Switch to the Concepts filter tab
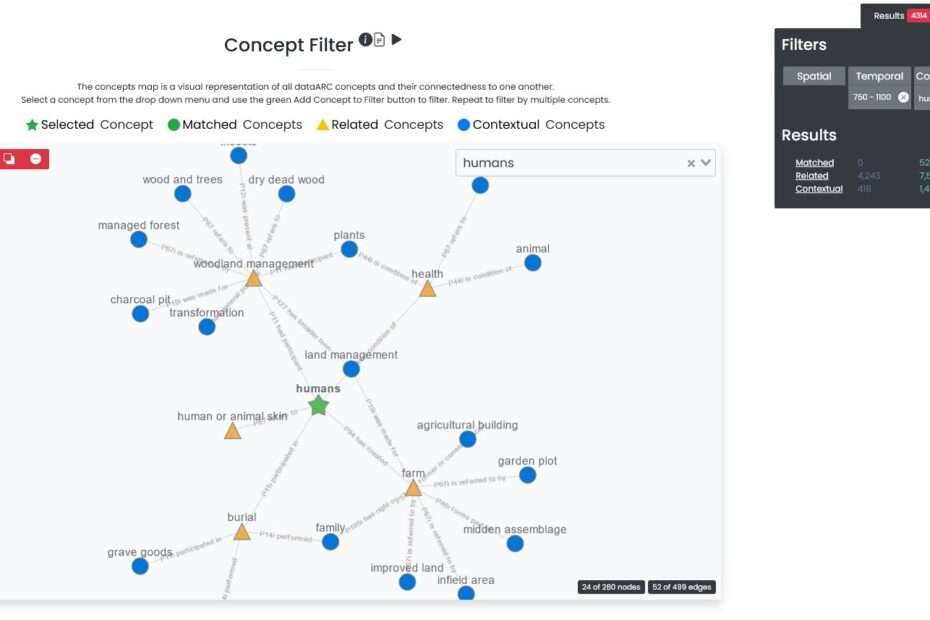The width and height of the screenshot is (930, 620). [x=922, y=75]
